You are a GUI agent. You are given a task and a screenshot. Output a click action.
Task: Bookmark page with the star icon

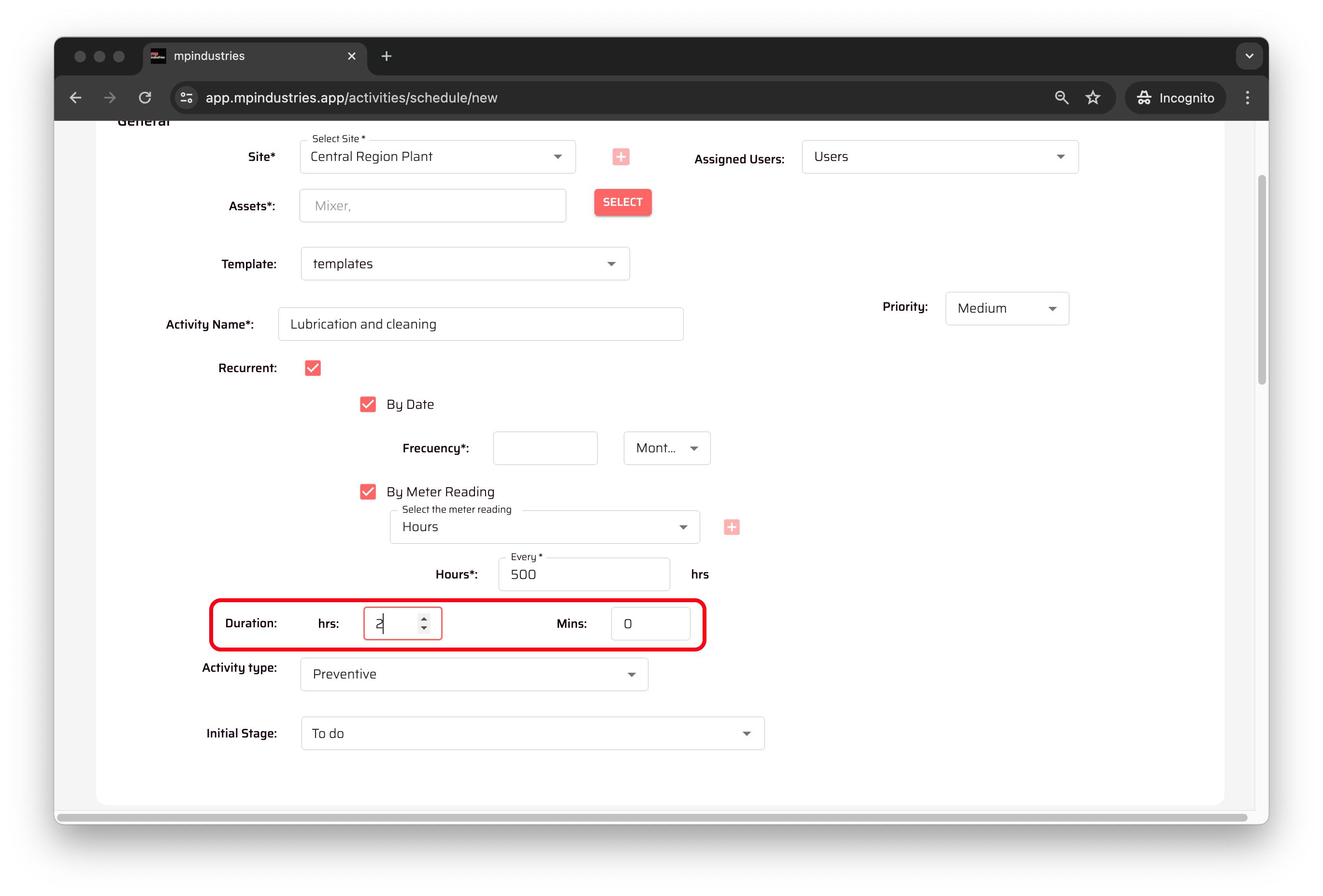tap(1093, 98)
